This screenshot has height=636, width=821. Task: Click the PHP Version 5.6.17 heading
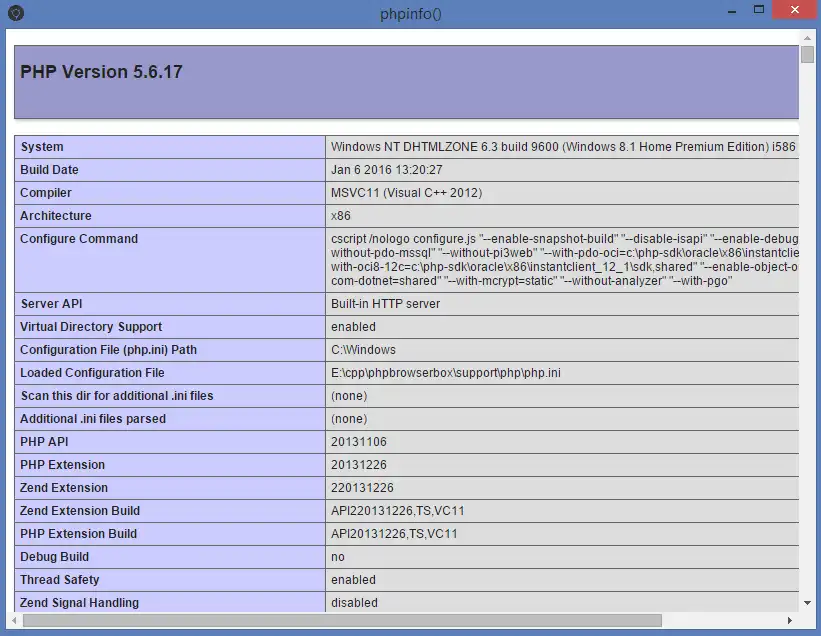pyautogui.click(x=101, y=72)
